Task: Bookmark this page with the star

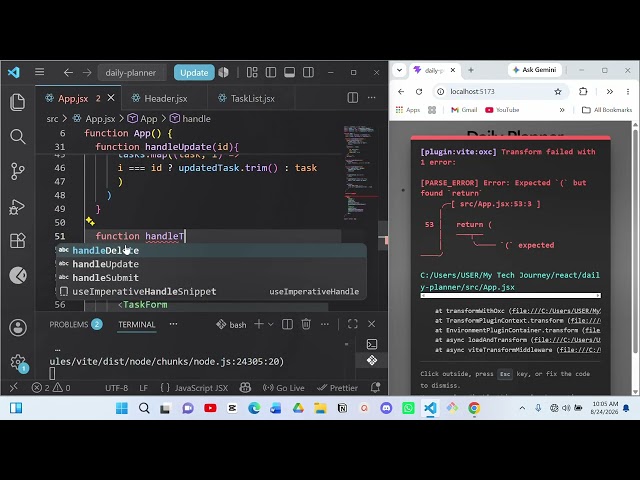Action: point(558,91)
